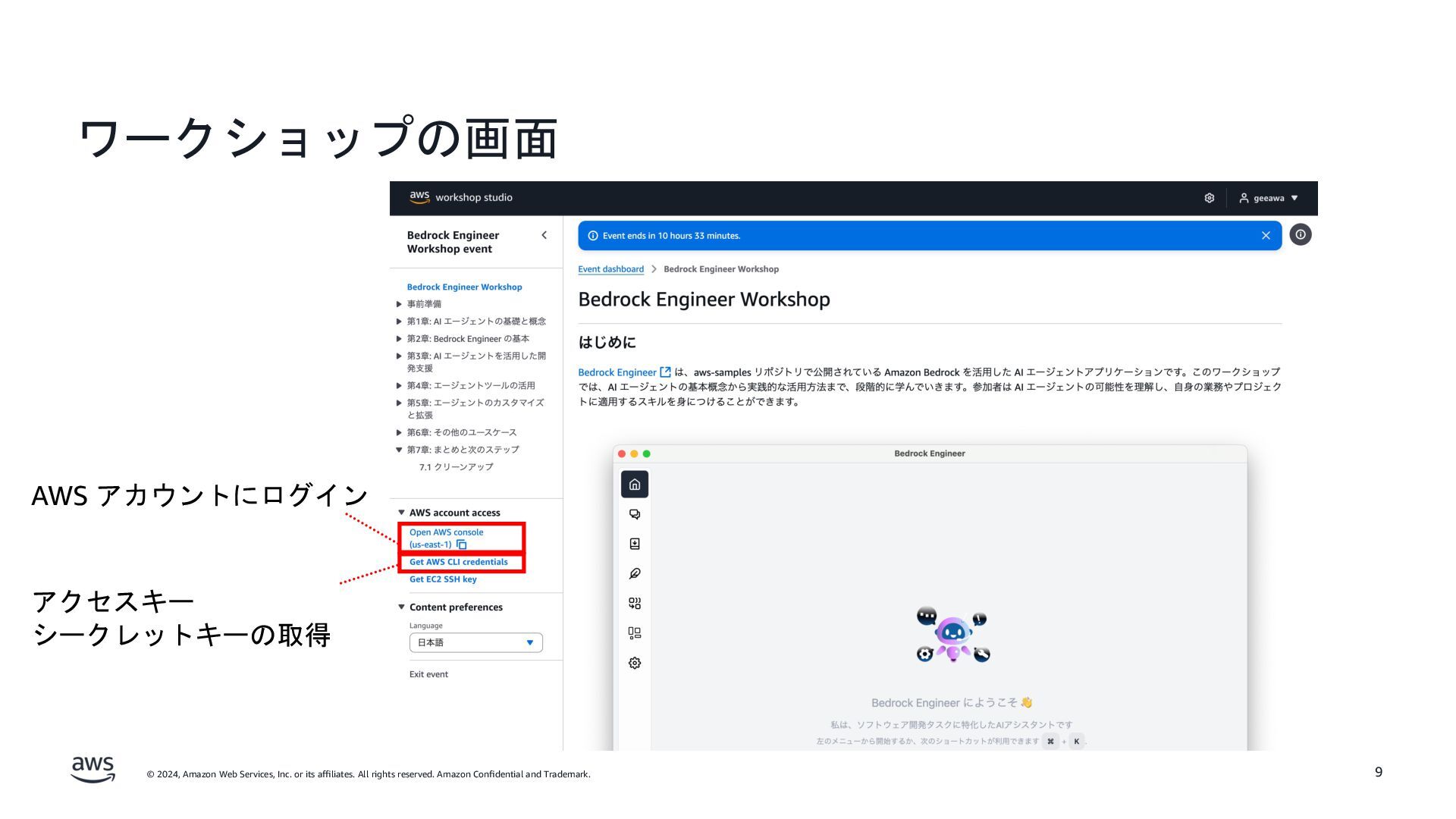Collapse the sidebar with the chevron
This screenshot has height=819, width=1456.
[544, 235]
